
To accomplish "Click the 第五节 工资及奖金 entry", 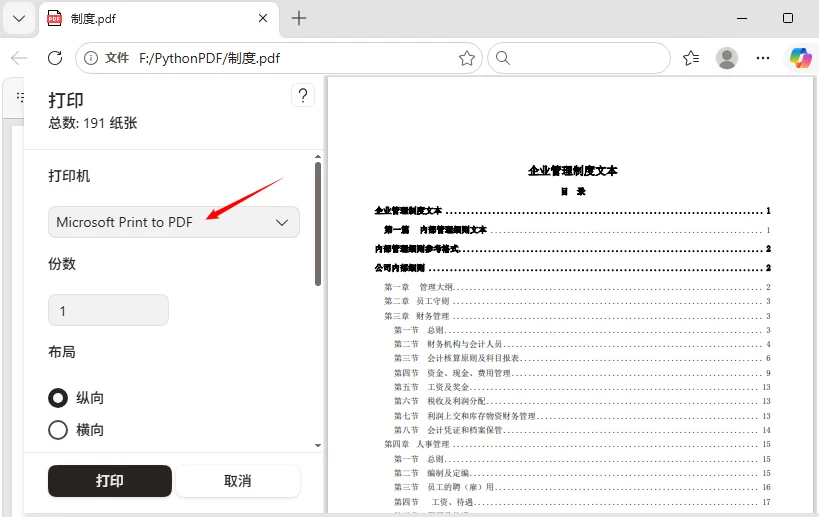I will 582,387.
